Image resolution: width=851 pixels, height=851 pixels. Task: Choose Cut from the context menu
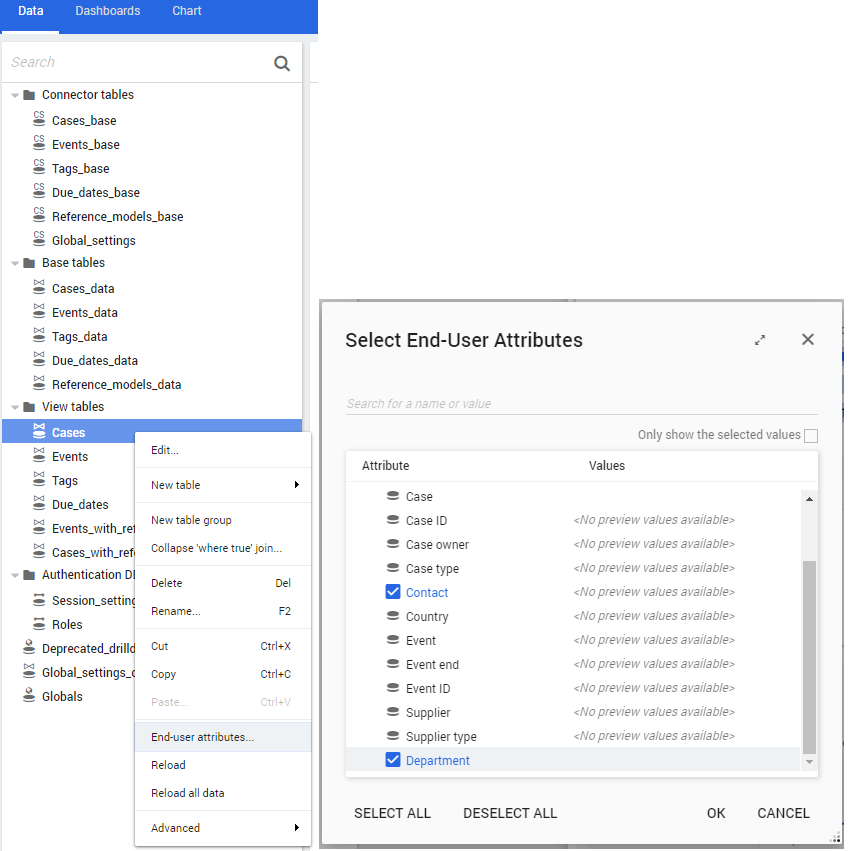point(223,646)
